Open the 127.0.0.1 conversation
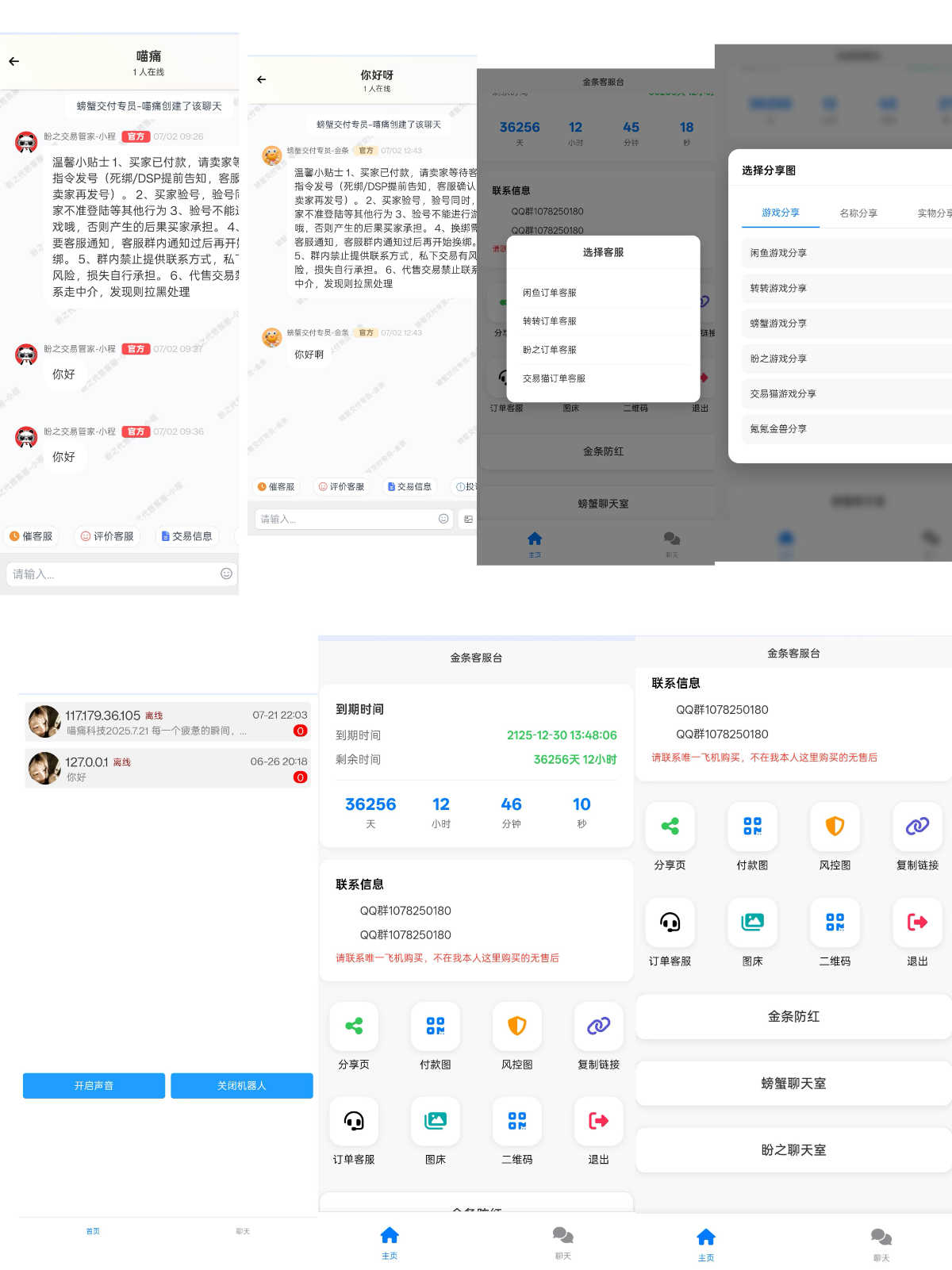 (x=167, y=769)
